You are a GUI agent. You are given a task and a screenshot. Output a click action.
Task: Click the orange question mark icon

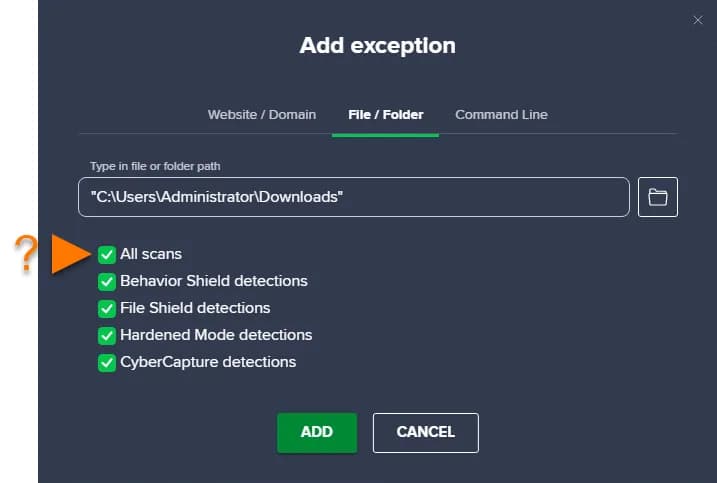pyautogui.click(x=28, y=255)
